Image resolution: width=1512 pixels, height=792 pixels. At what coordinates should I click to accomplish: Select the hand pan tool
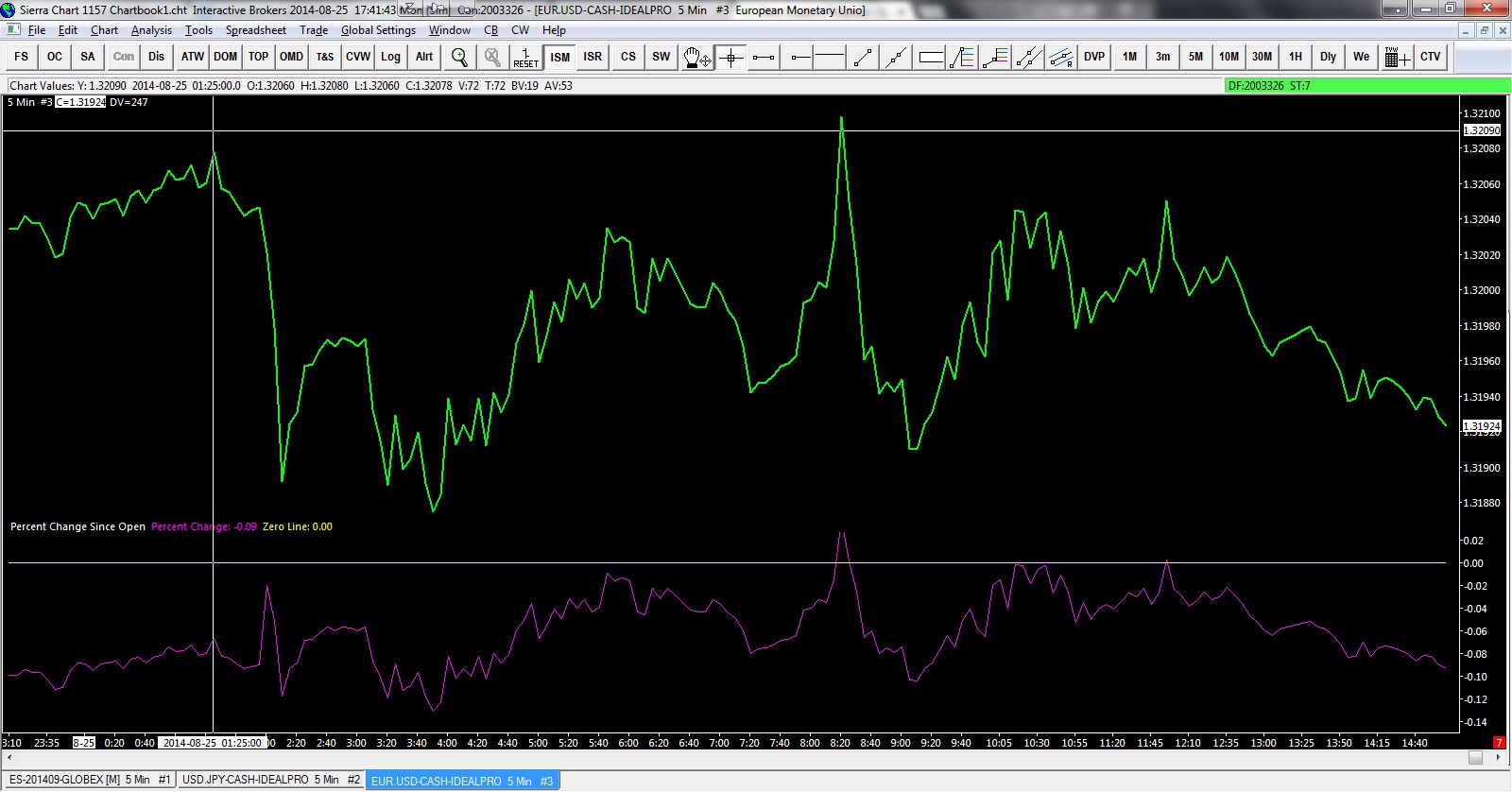pos(697,57)
